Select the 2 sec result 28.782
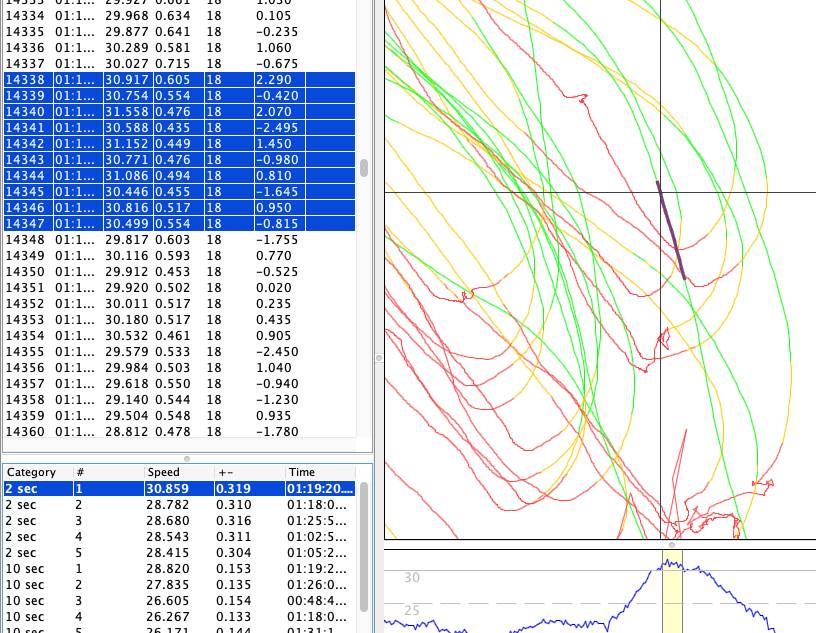Image resolution: width=816 pixels, height=633 pixels. point(180,505)
